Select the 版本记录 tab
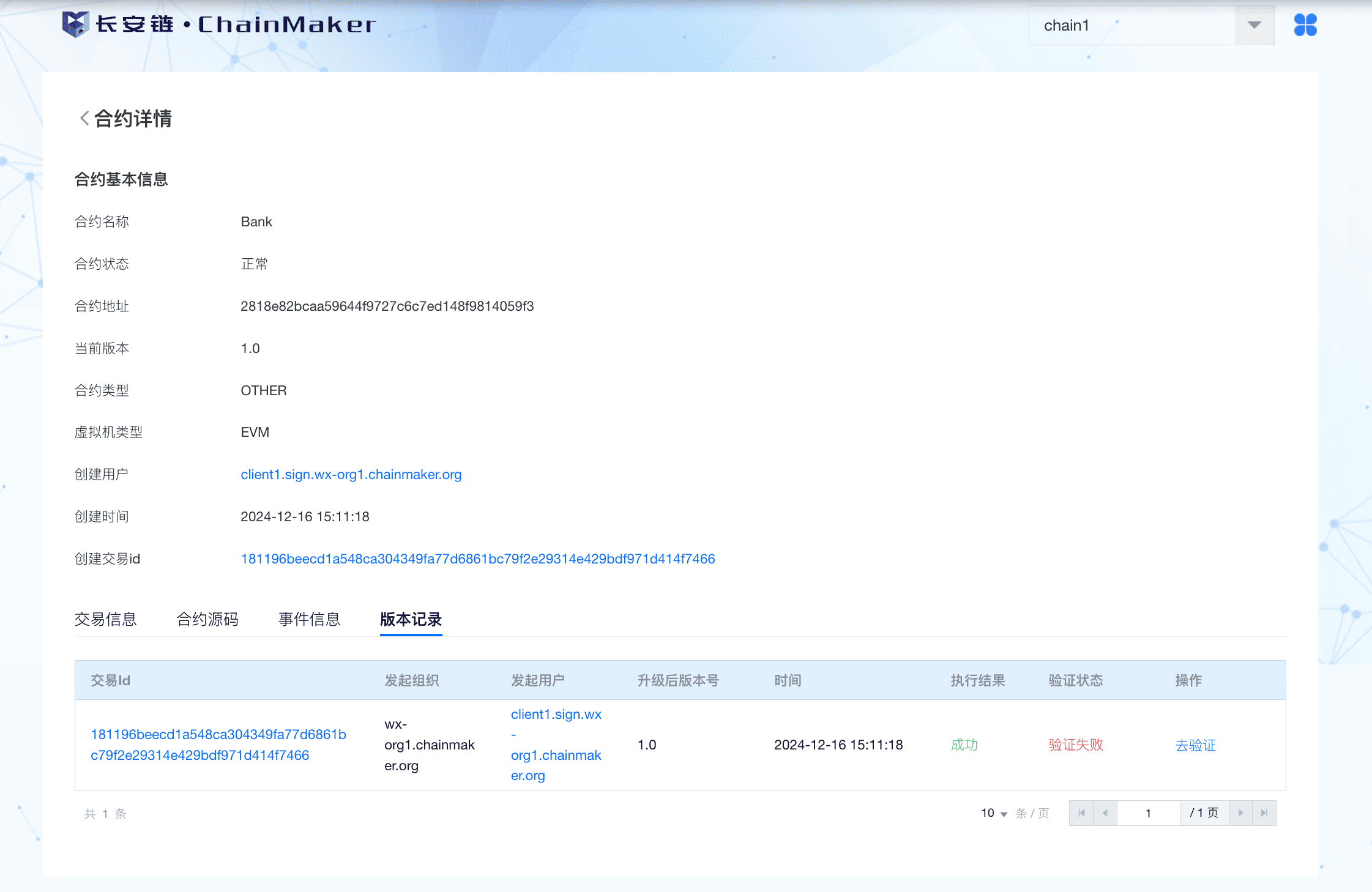 pos(411,619)
